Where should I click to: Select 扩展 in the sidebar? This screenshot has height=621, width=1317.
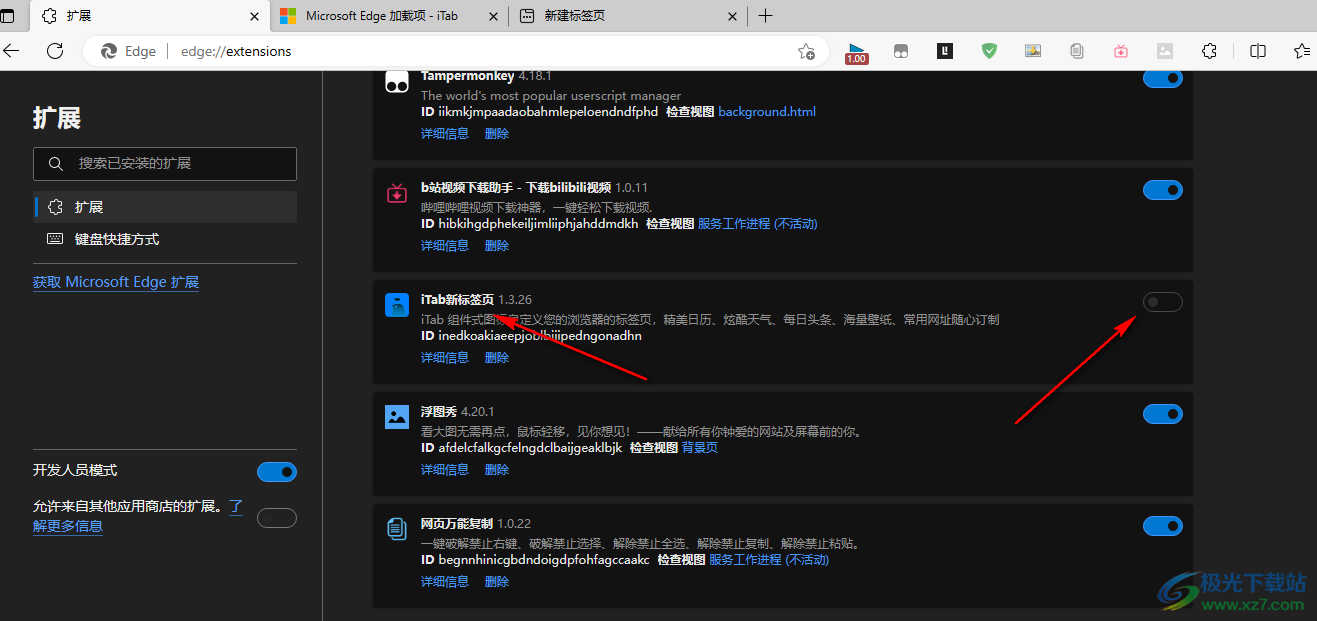point(165,207)
